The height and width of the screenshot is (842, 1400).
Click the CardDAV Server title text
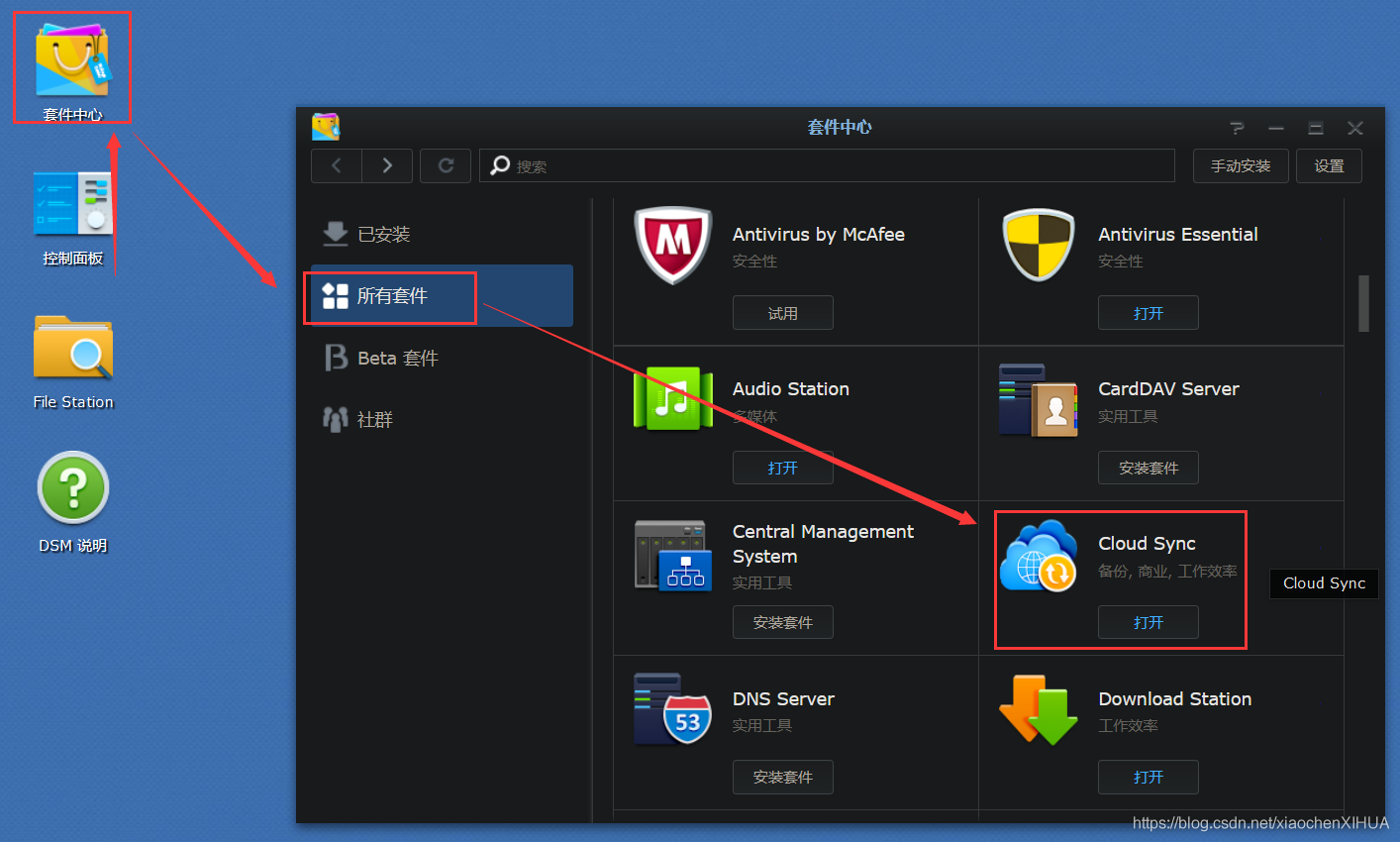[1168, 389]
